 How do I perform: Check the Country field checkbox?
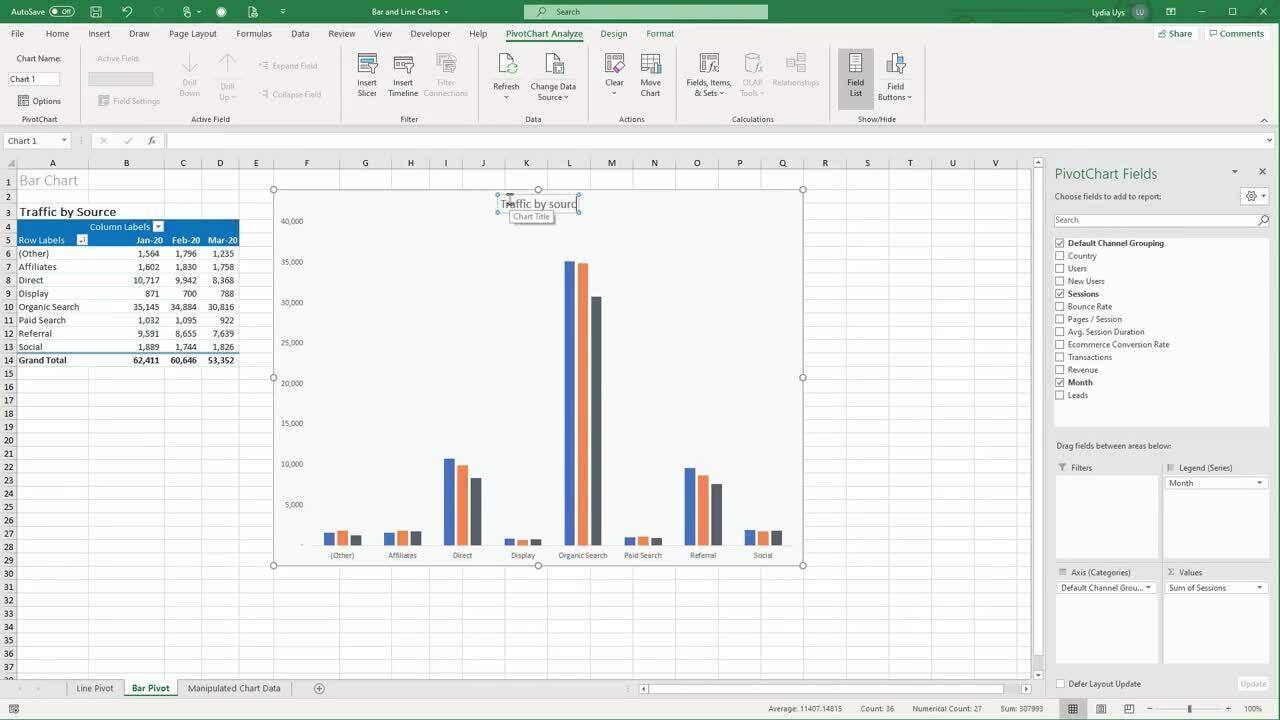pyautogui.click(x=1060, y=255)
